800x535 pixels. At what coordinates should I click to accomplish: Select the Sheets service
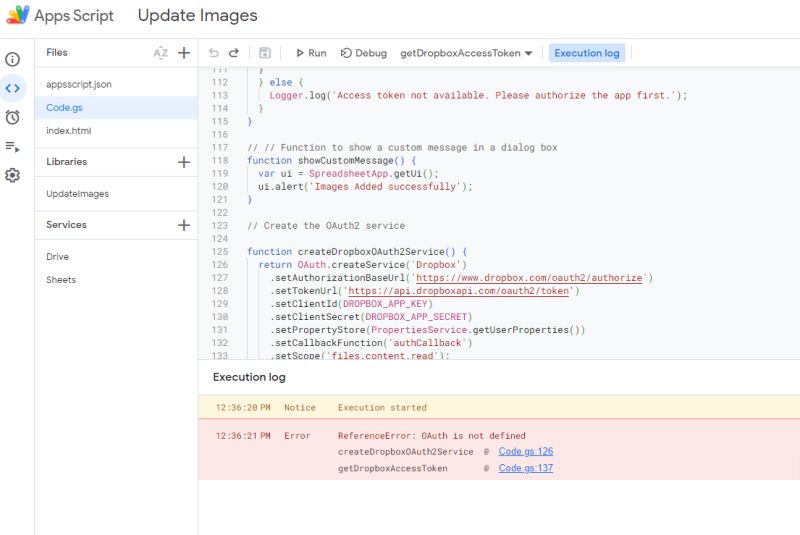61,280
